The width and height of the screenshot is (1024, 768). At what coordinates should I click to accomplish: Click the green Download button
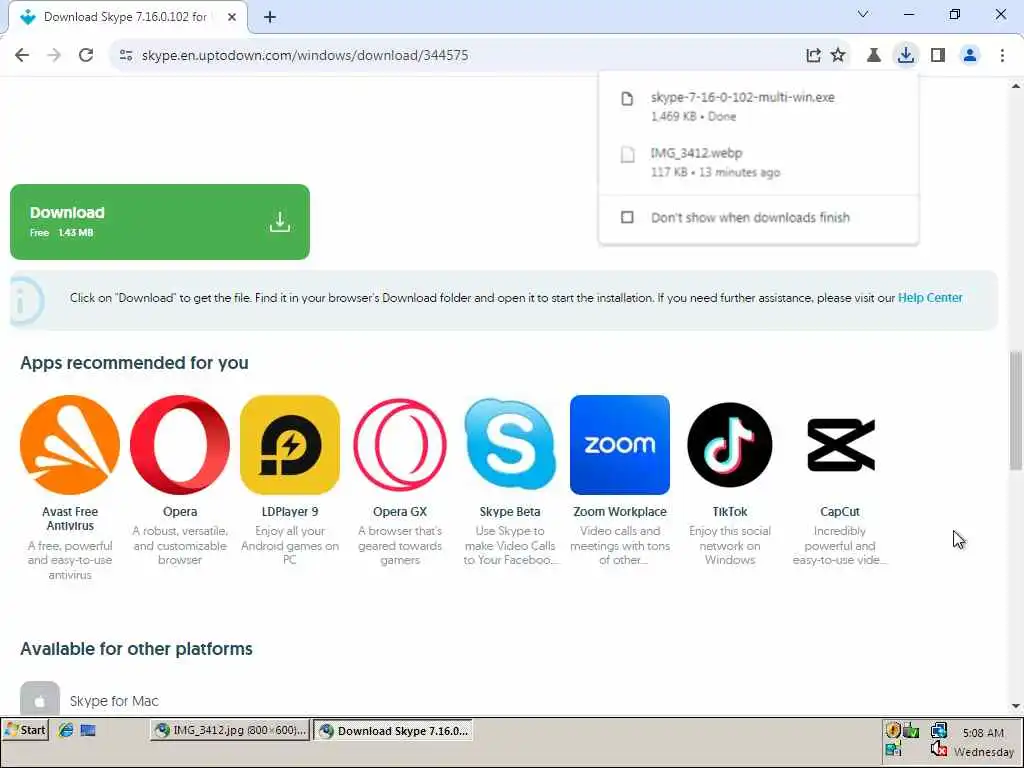tap(160, 222)
